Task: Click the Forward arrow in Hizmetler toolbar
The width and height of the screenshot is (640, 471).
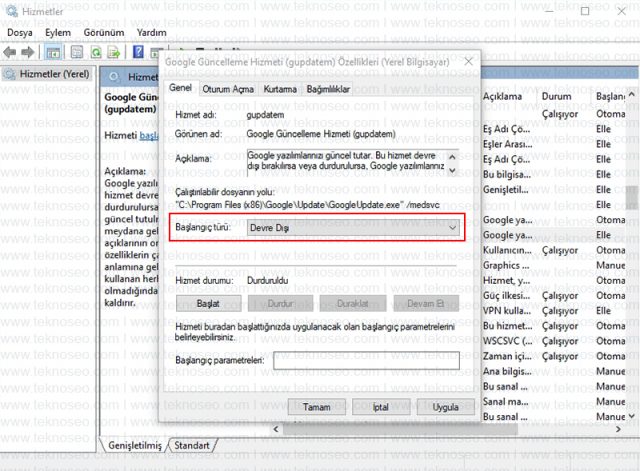Action: (x=28, y=52)
